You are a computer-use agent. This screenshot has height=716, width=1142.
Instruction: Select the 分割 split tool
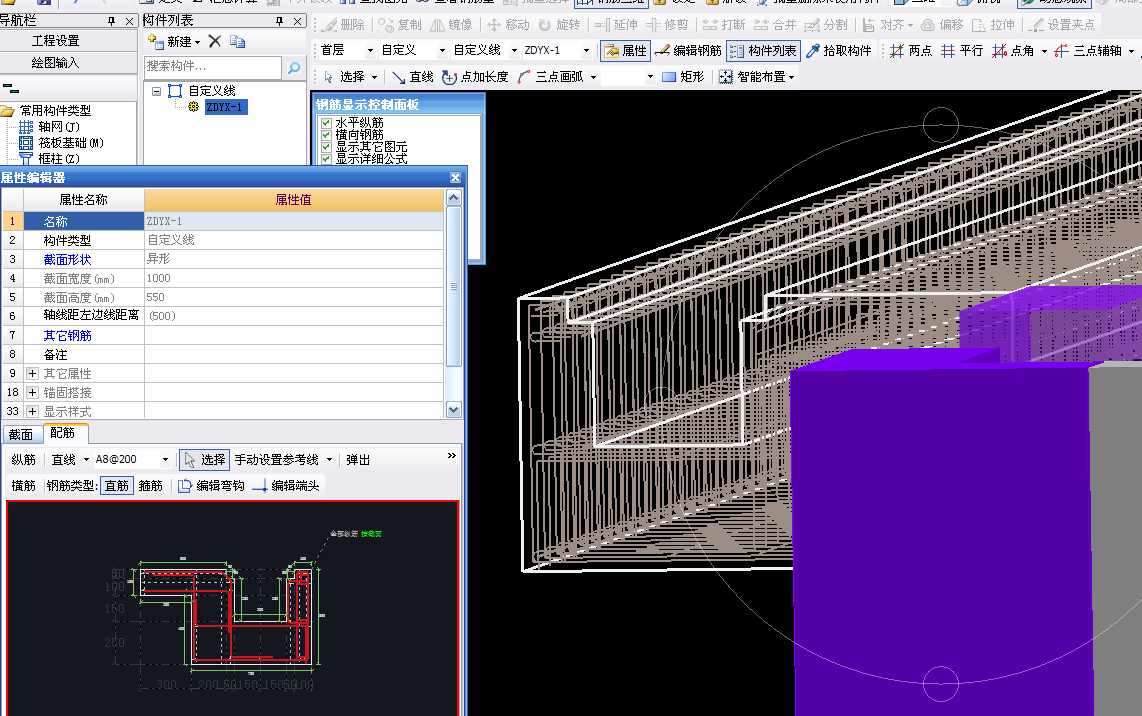(826, 25)
